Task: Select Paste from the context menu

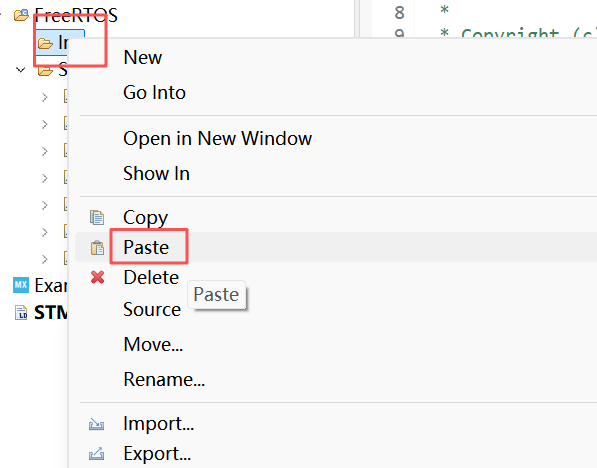Action: [146, 247]
